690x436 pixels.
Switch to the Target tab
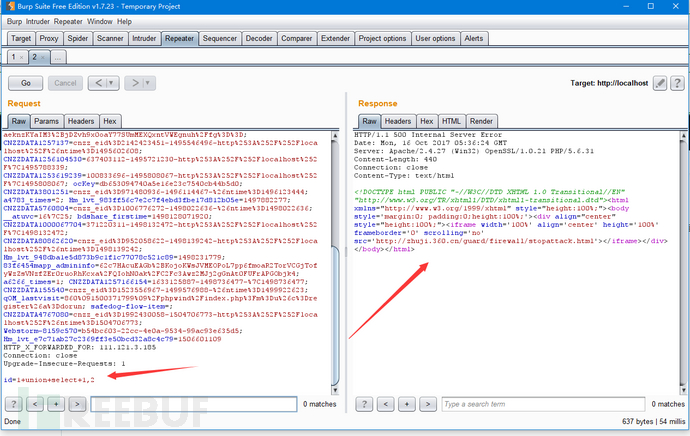(x=21, y=38)
